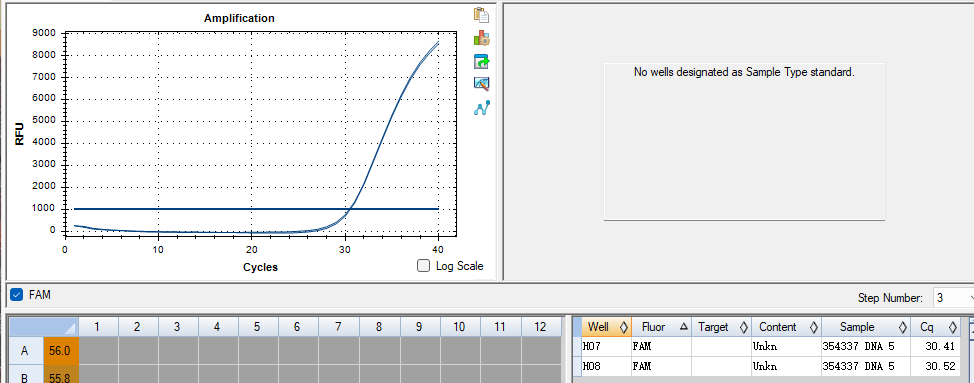Copy the Amplification chart to clipboard

pyautogui.click(x=481, y=15)
